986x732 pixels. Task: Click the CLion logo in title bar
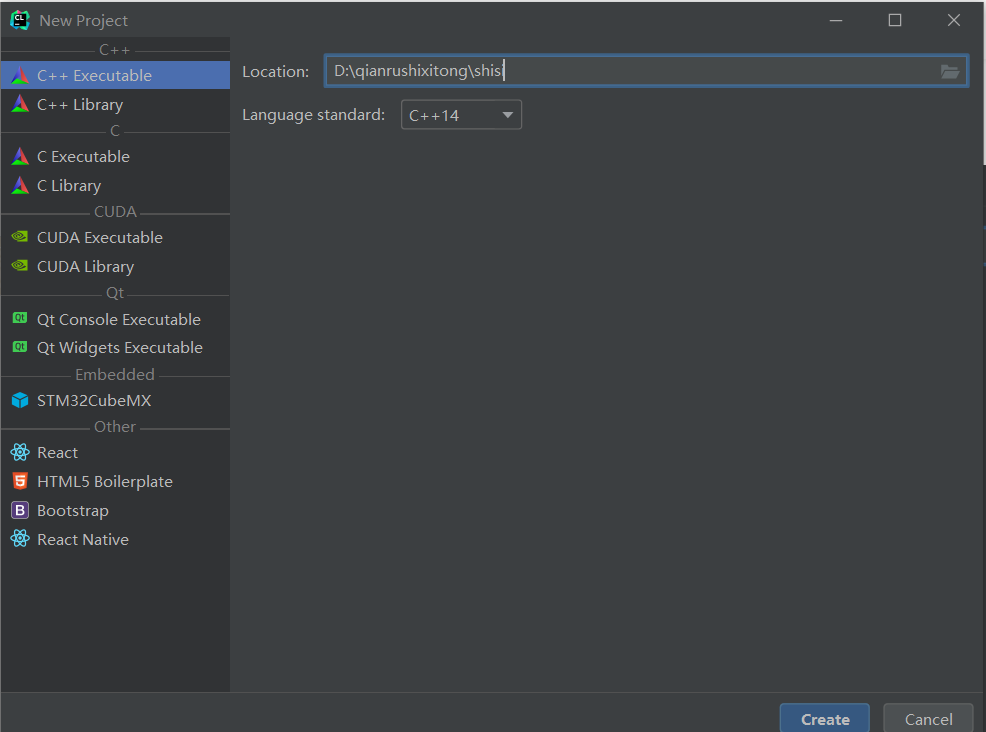point(19,20)
